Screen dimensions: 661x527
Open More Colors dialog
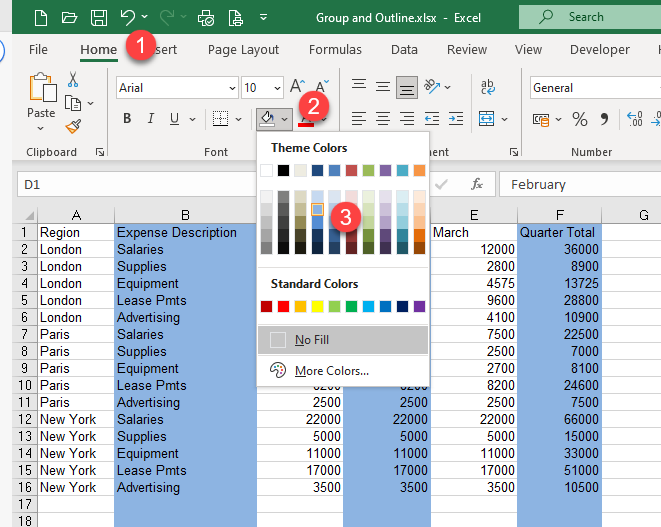[x=331, y=371]
